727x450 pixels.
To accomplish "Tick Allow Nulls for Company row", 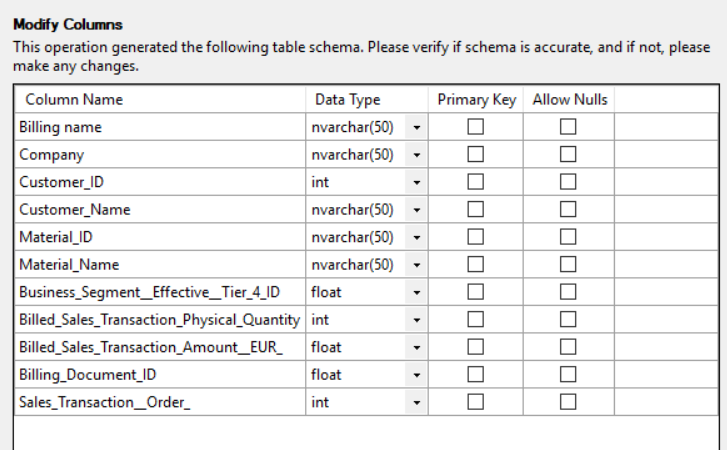I will (568, 155).
